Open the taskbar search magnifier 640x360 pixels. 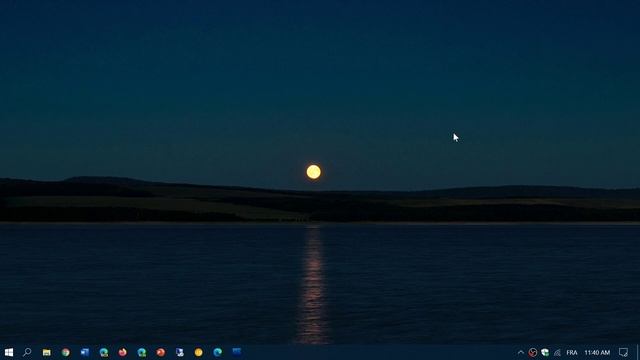[27, 352]
